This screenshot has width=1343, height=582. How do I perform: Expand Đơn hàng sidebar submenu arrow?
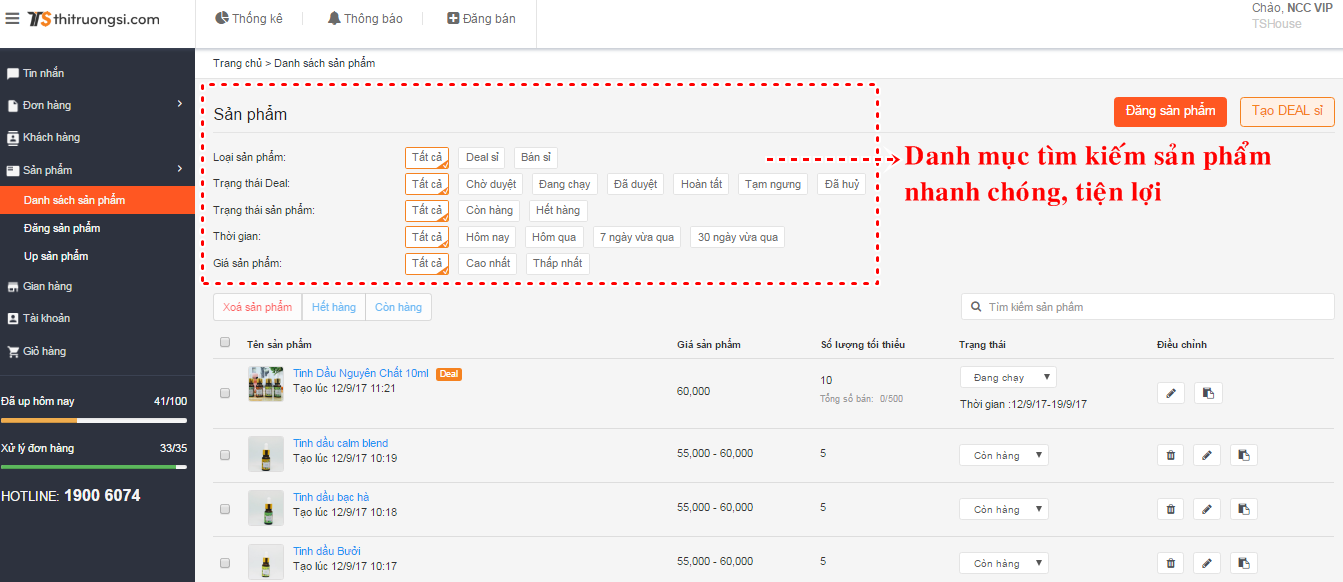tap(180, 104)
